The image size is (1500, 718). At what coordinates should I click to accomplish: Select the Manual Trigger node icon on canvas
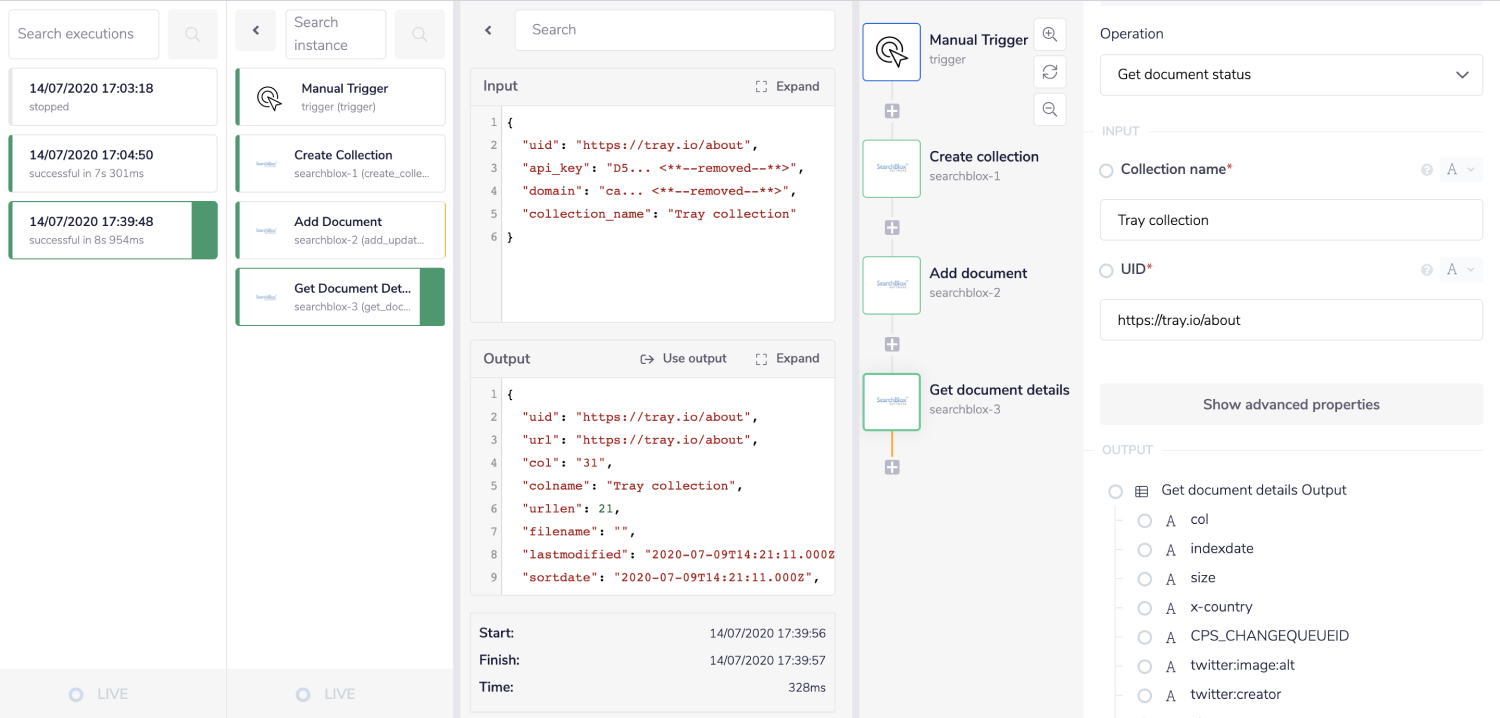tap(891, 52)
